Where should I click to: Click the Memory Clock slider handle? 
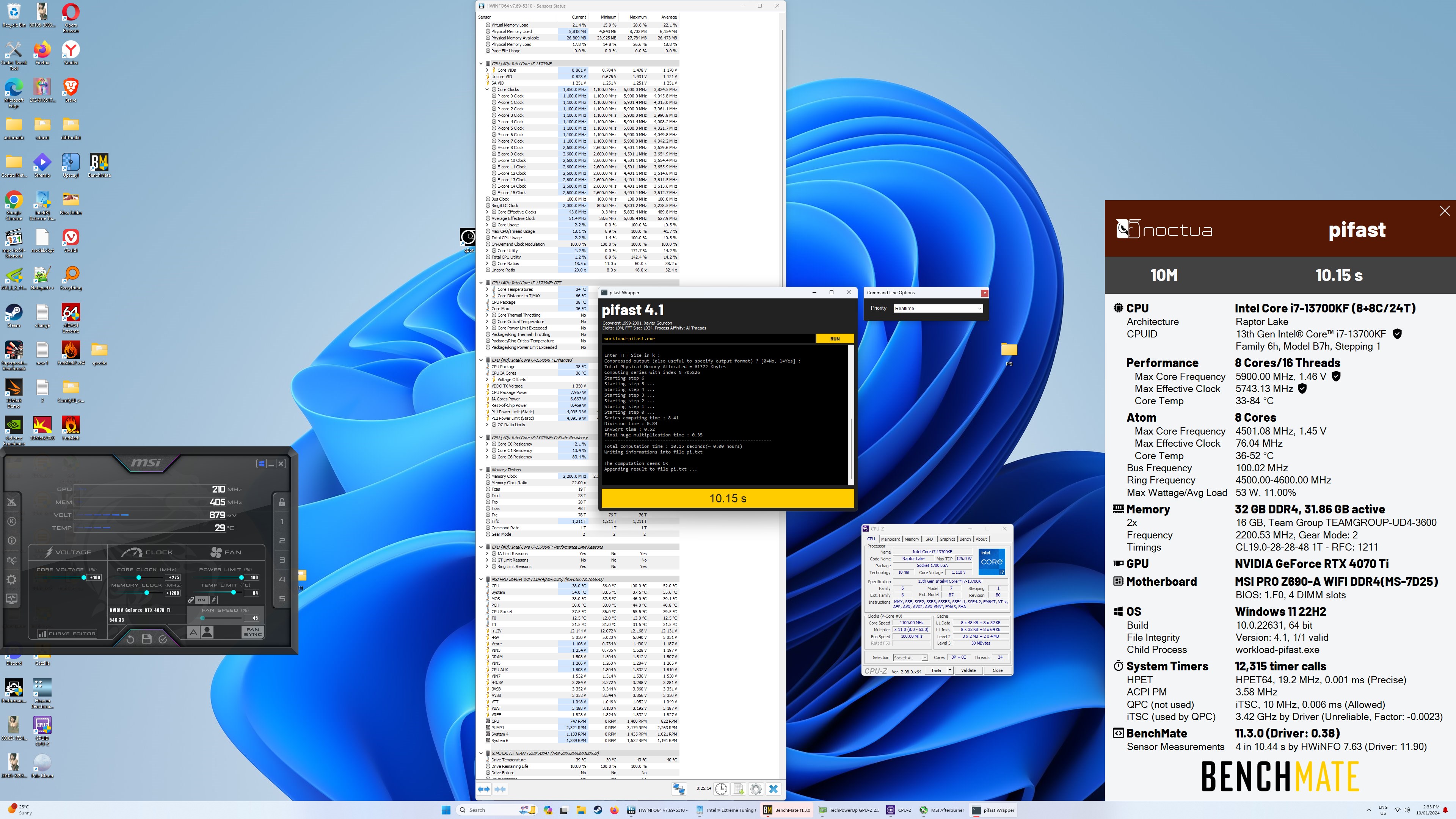[147, 592]
